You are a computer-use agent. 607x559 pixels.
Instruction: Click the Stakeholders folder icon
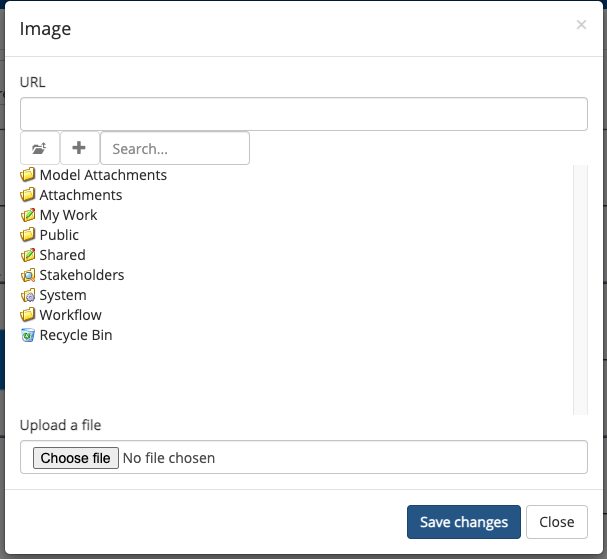click(27, 275)
